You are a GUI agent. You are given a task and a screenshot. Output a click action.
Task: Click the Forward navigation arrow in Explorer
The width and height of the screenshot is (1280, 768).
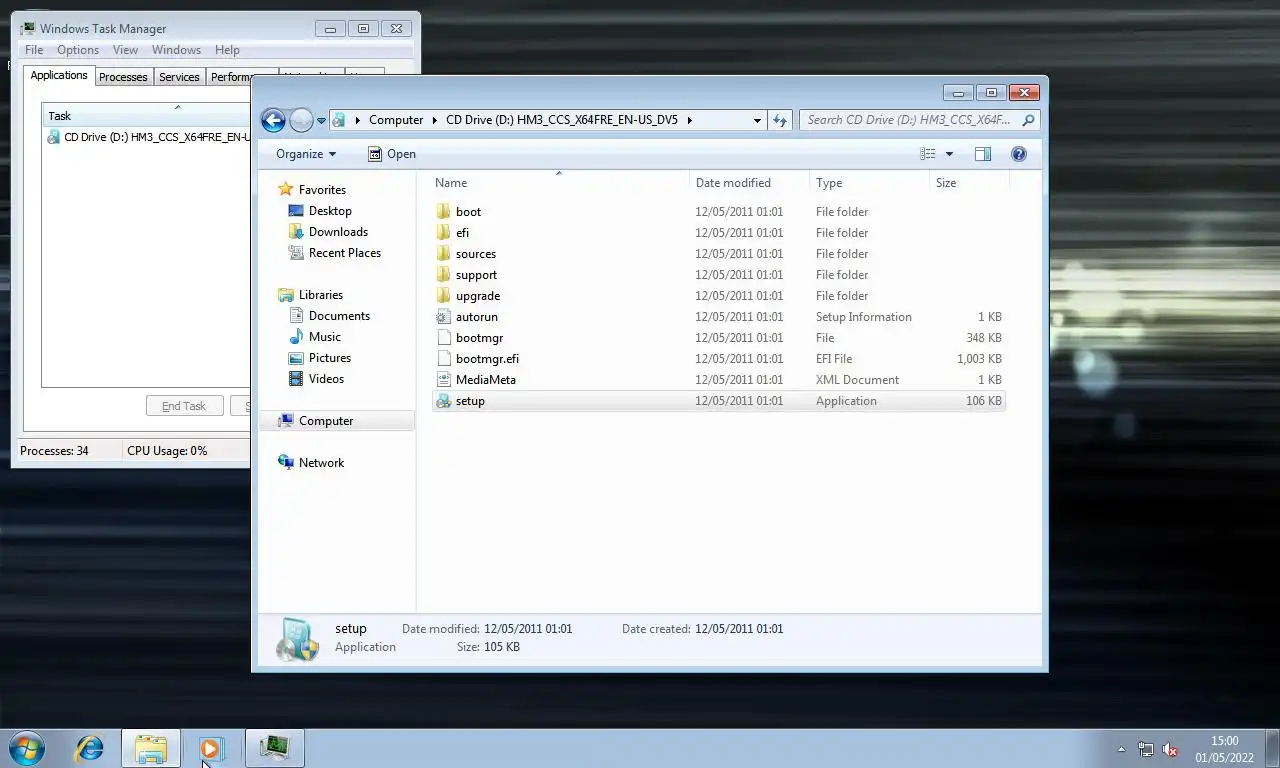(301, 120)
